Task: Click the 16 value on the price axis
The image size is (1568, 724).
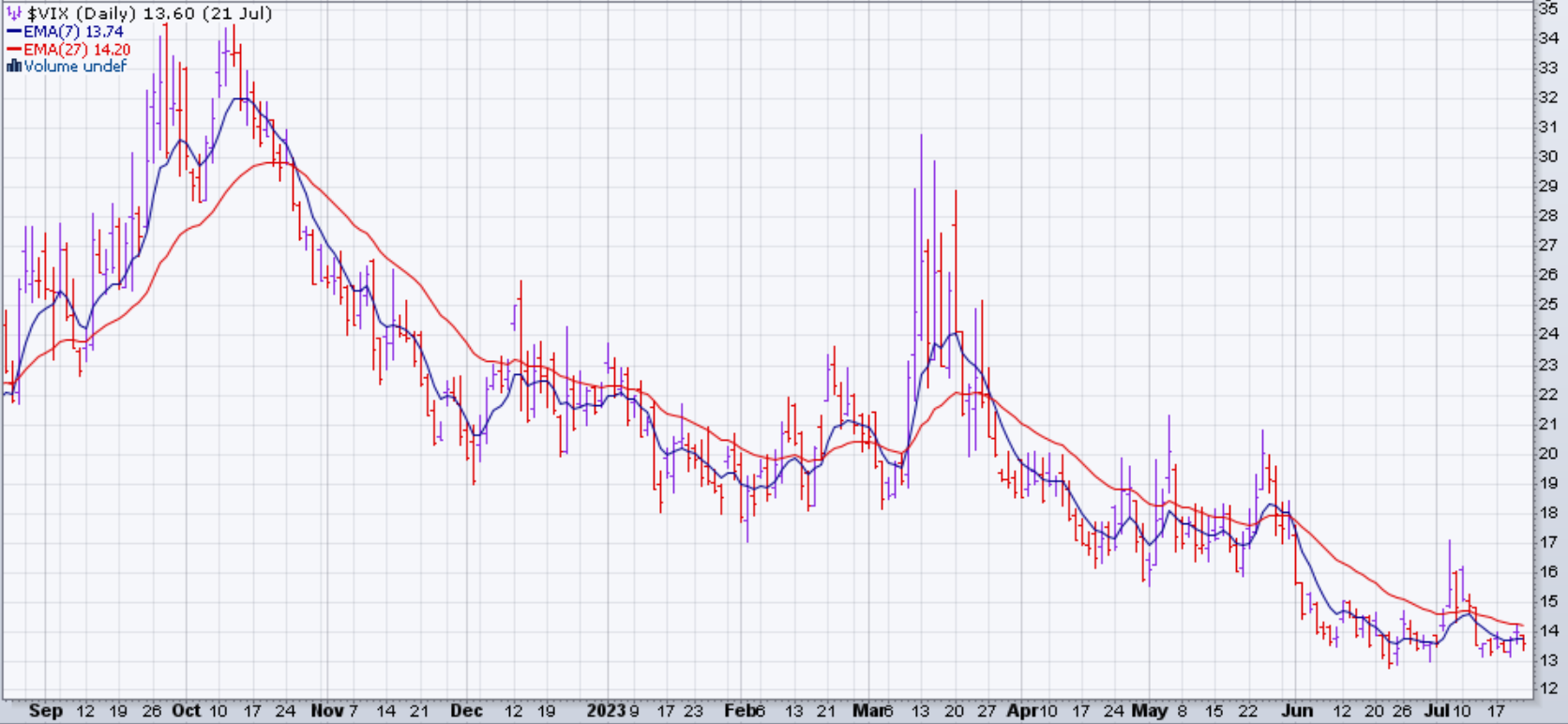Action: tap(1548, 571)
